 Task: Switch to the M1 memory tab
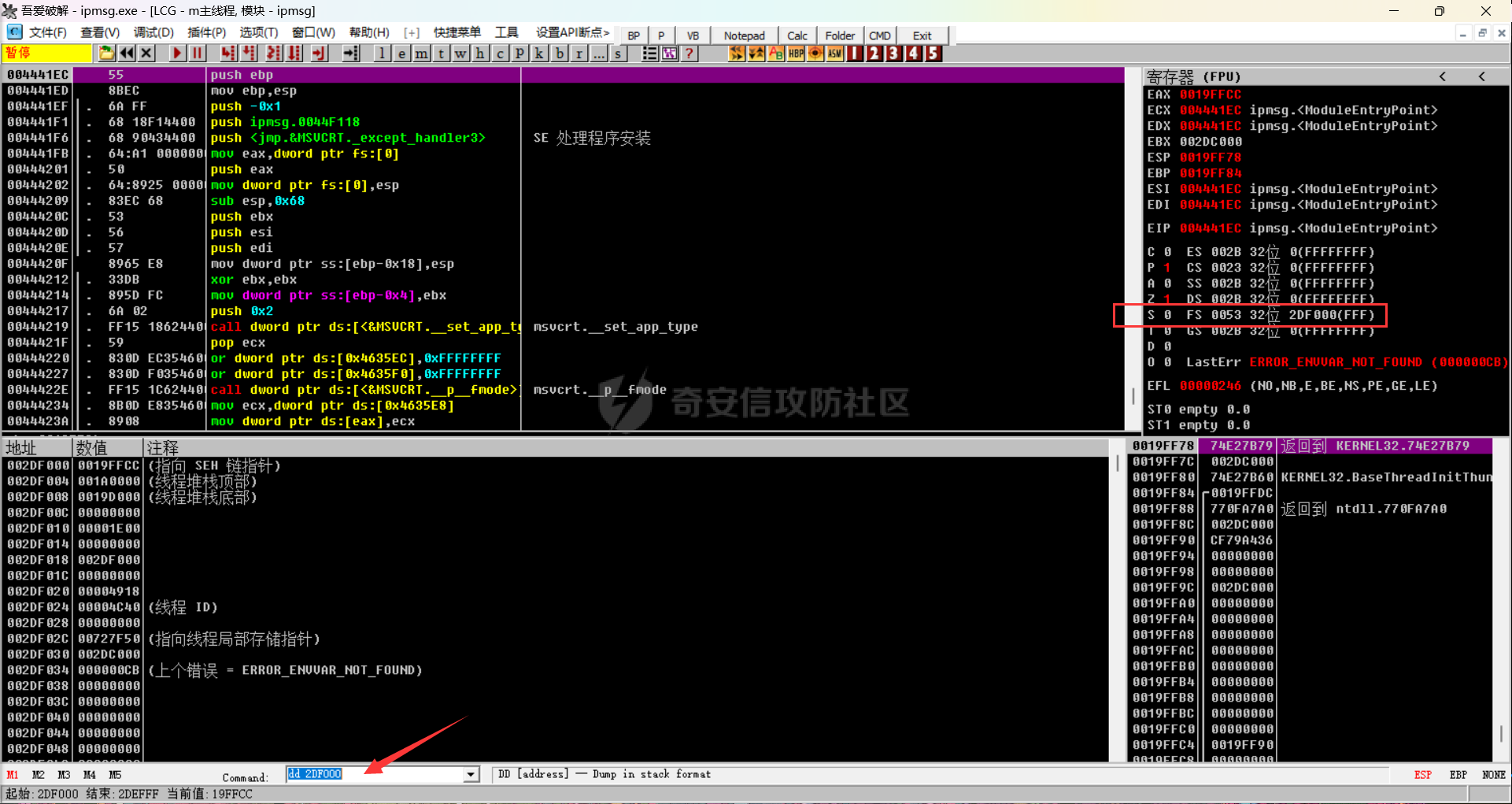click(13, 775)
